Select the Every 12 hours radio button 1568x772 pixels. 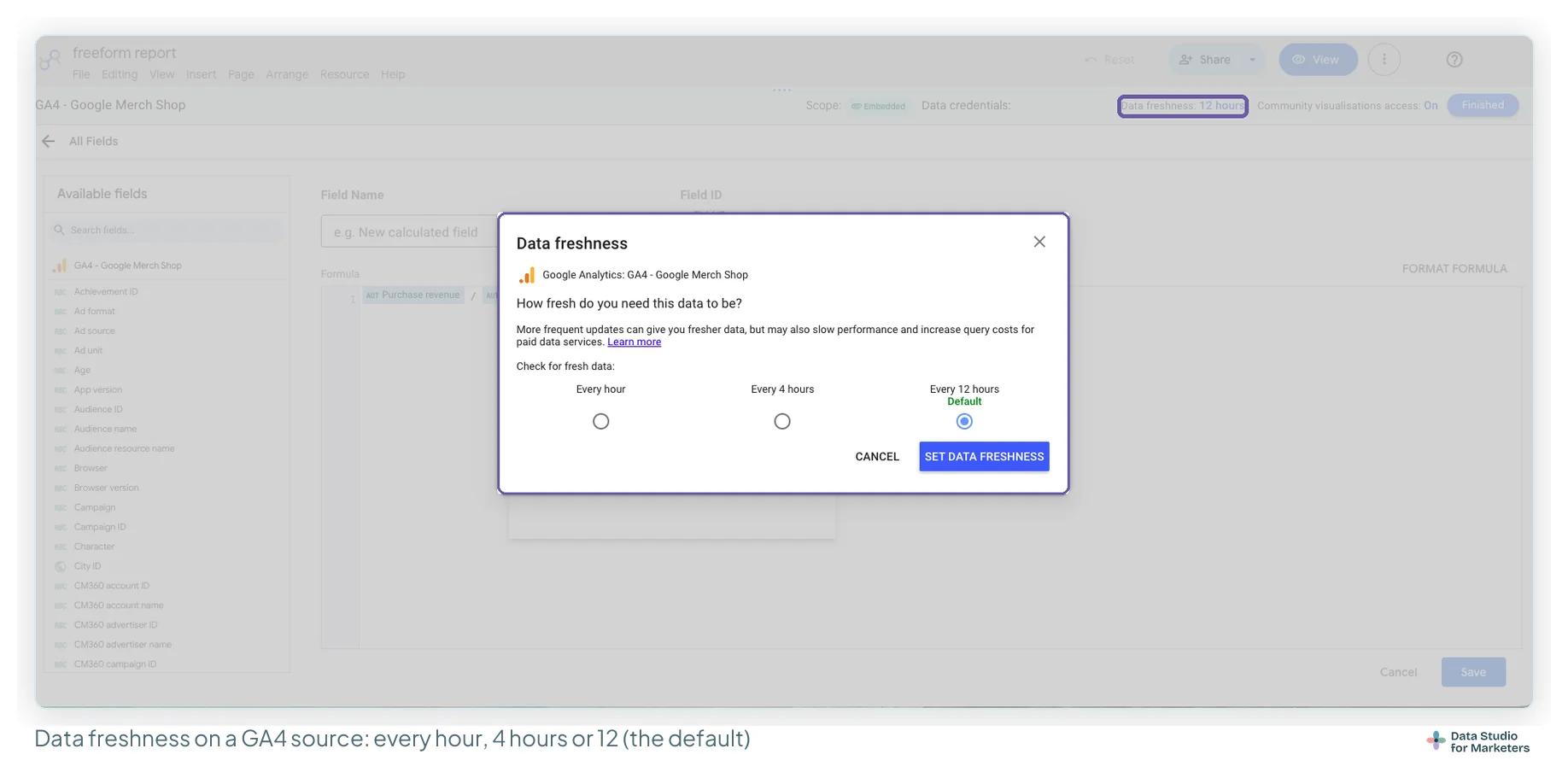[964, 421]
